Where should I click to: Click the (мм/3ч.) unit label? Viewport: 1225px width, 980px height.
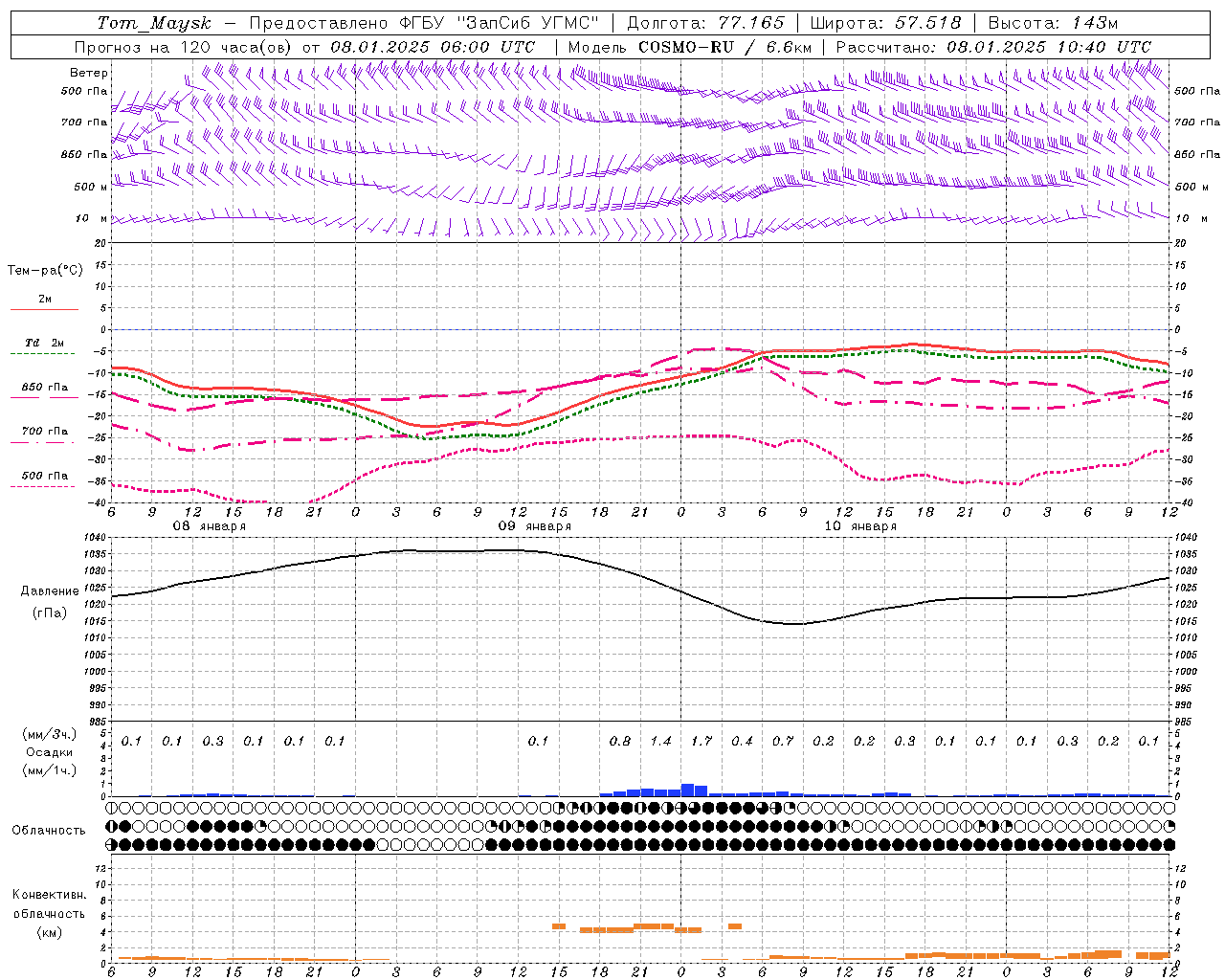[x=49, y=734]
